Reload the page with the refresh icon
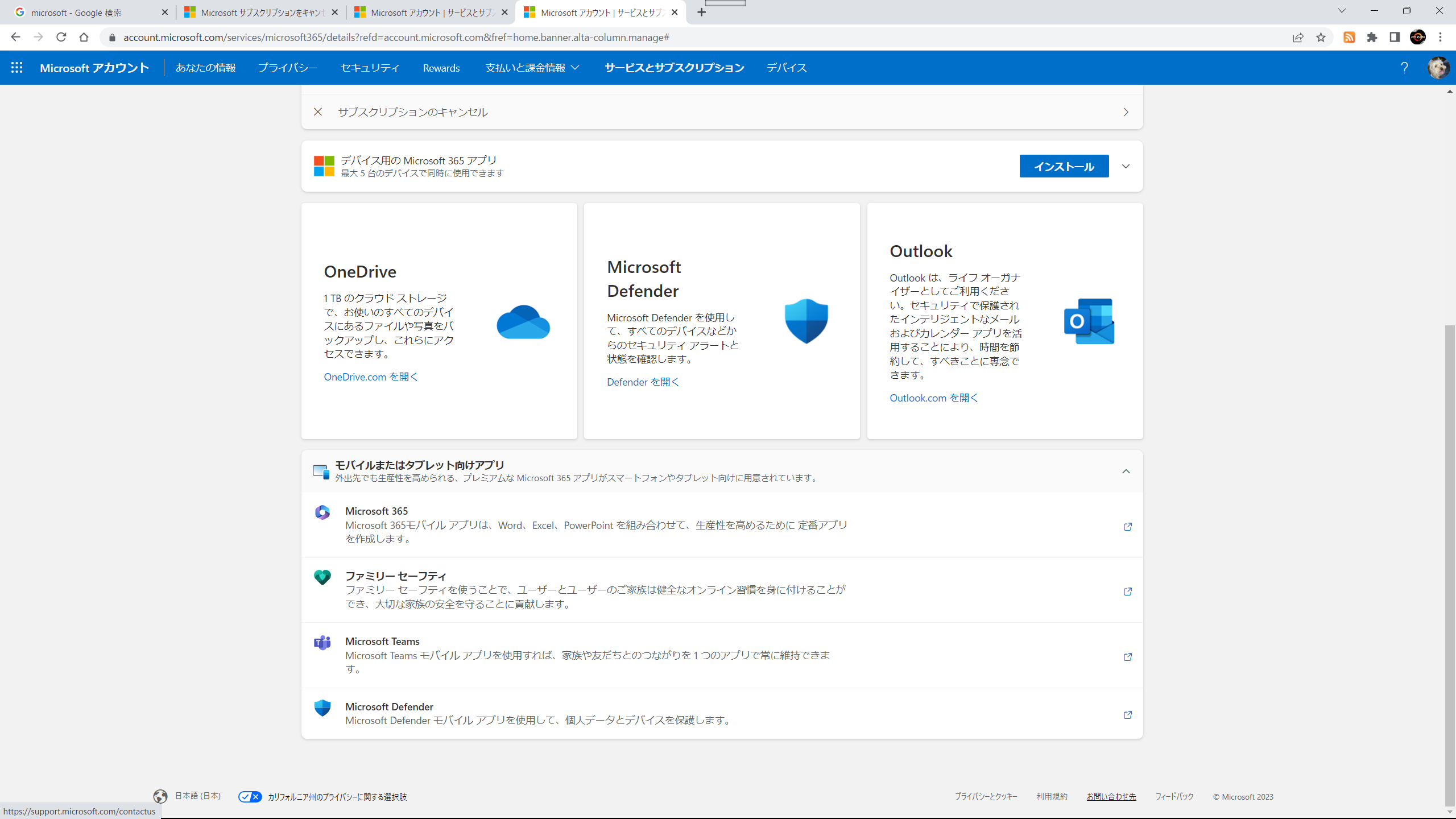The image size is (1456, 819). pos(61,38)
